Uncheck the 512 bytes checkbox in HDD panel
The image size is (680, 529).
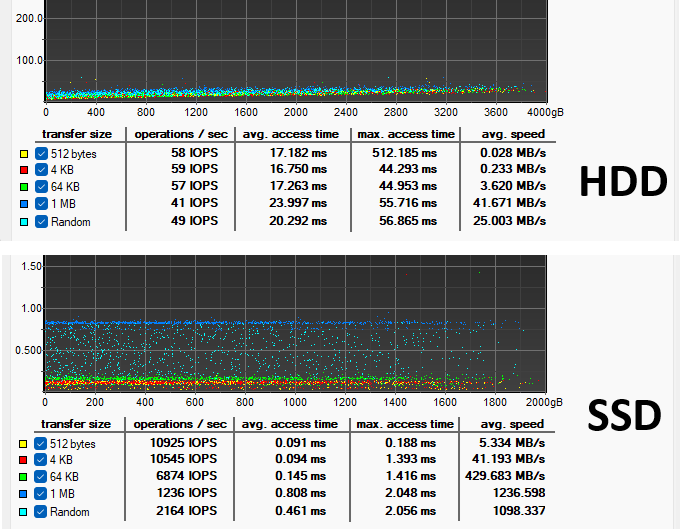pos(41,153)
